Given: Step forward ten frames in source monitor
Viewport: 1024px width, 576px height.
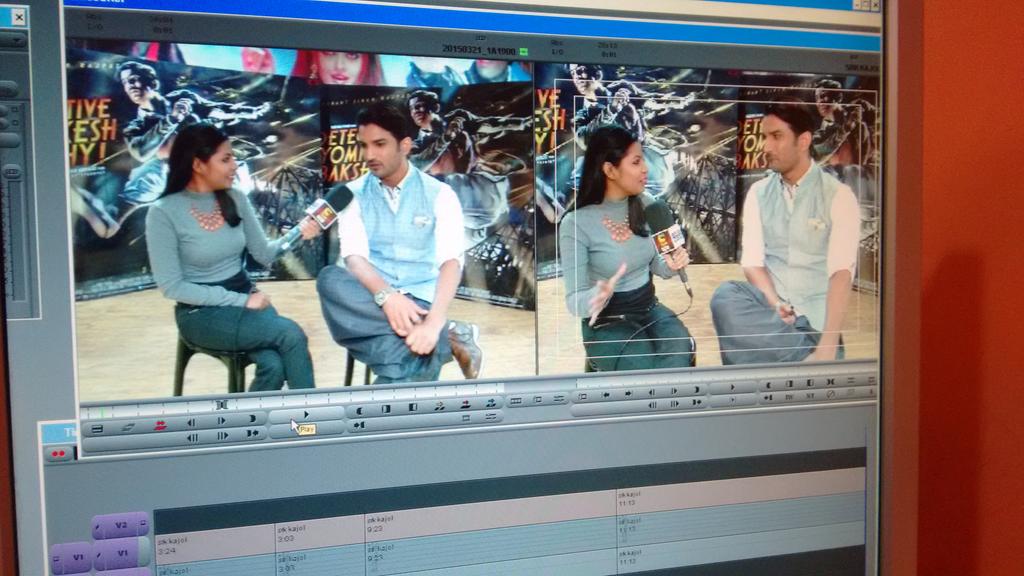Looking at the screenshot, I should click(222, 436).
